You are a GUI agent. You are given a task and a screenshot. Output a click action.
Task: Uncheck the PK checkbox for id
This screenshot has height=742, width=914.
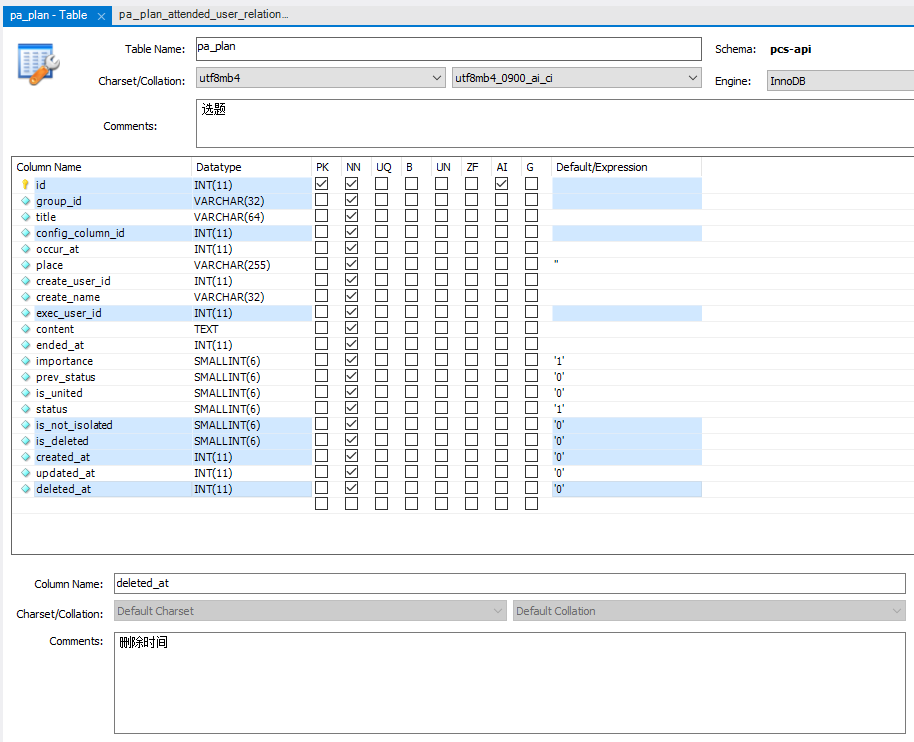(x=321, y=184)
